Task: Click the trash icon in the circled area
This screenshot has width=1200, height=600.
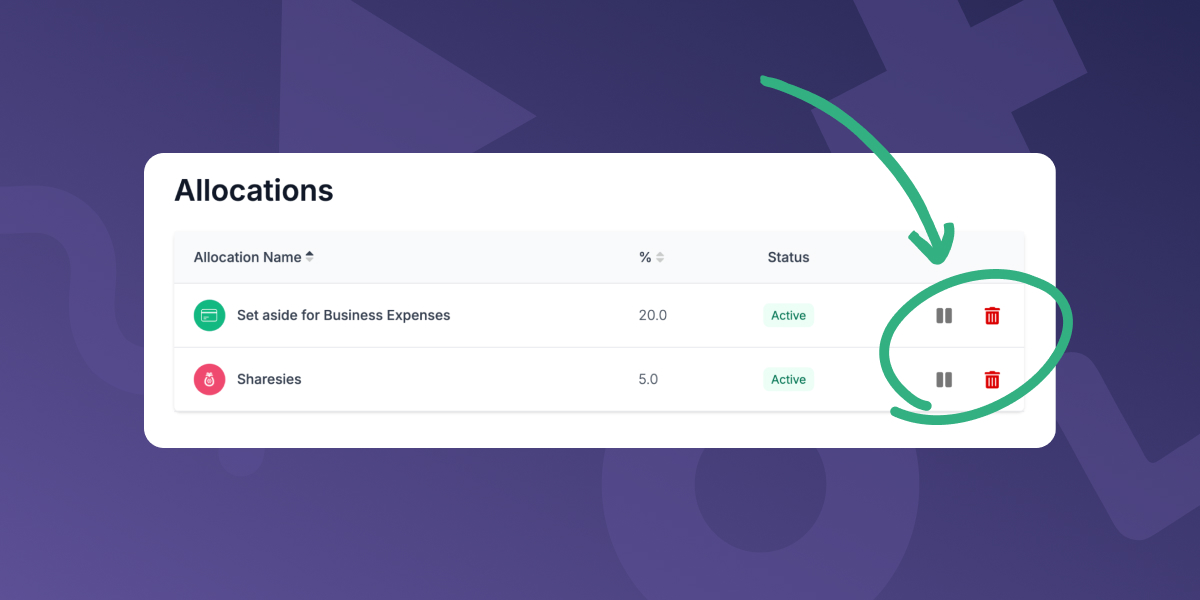Action: pyautogui.click(x=992, y=315)
